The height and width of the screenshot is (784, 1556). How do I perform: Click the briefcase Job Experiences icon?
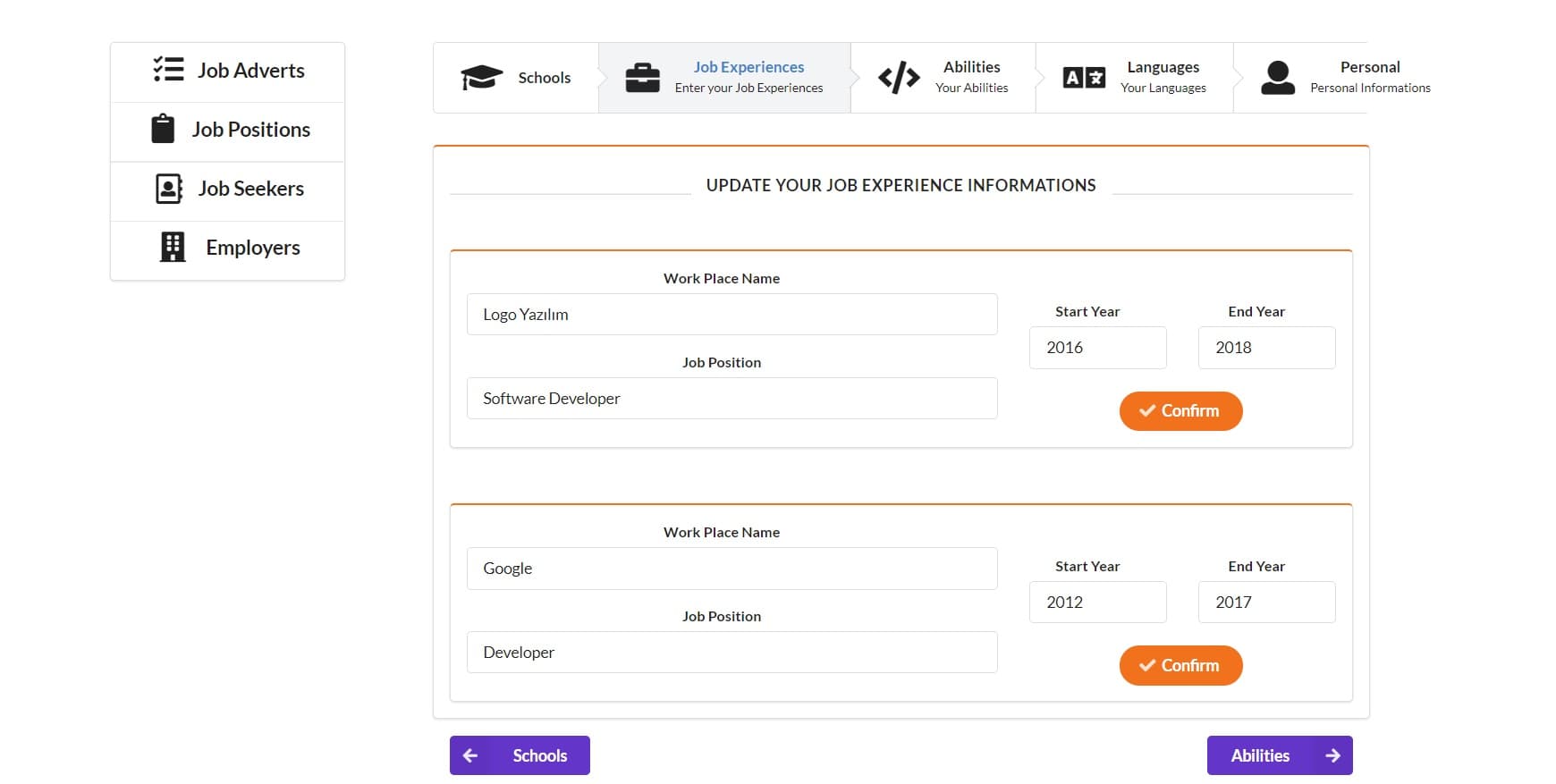(x=642, y=78)
